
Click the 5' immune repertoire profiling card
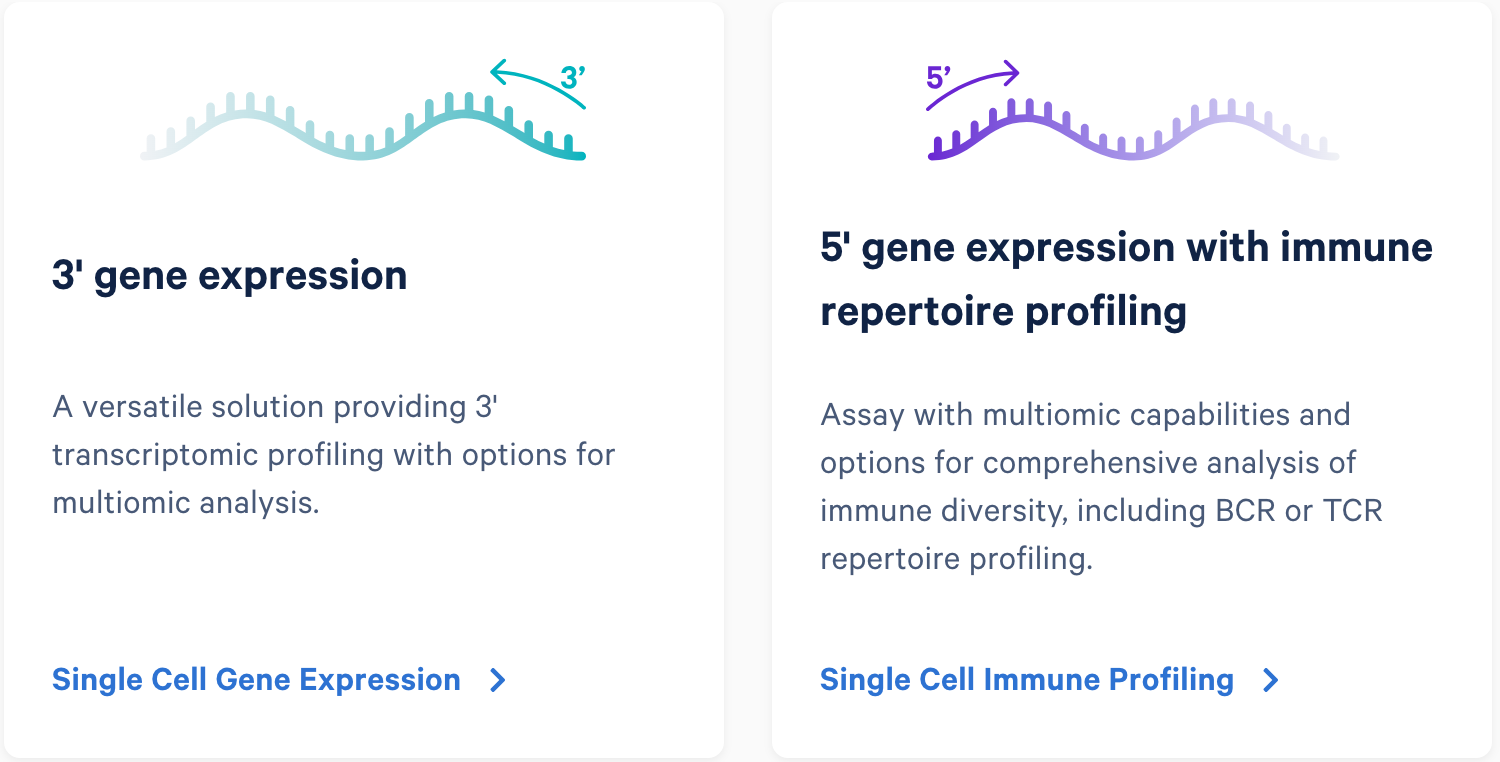coord(1135,380)
